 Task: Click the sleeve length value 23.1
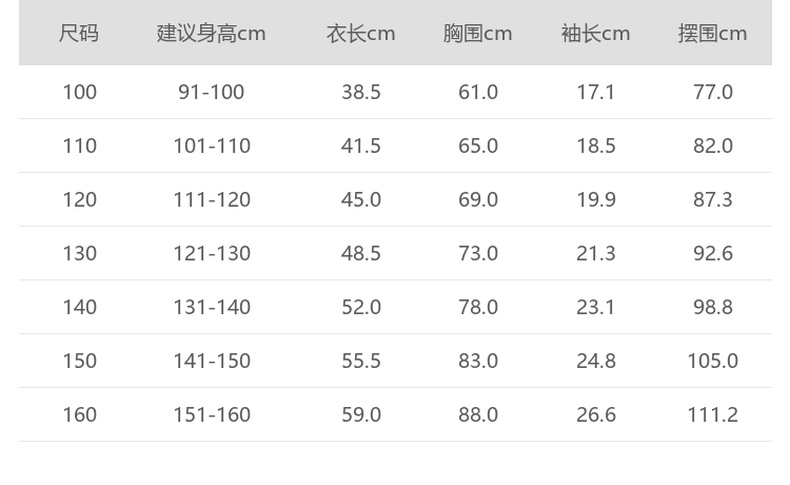point(596,307)
